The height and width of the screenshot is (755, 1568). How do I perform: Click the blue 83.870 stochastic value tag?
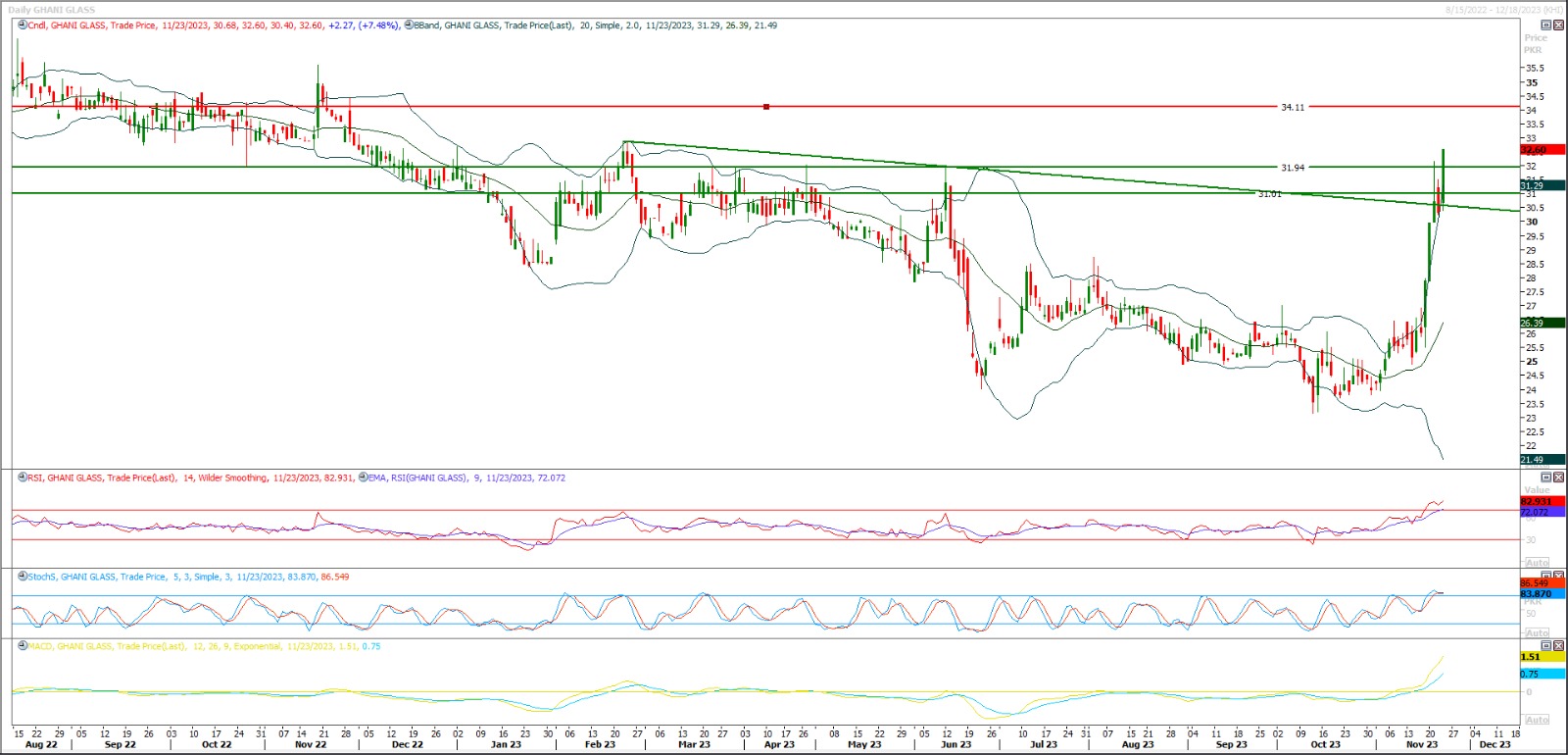1543,593
